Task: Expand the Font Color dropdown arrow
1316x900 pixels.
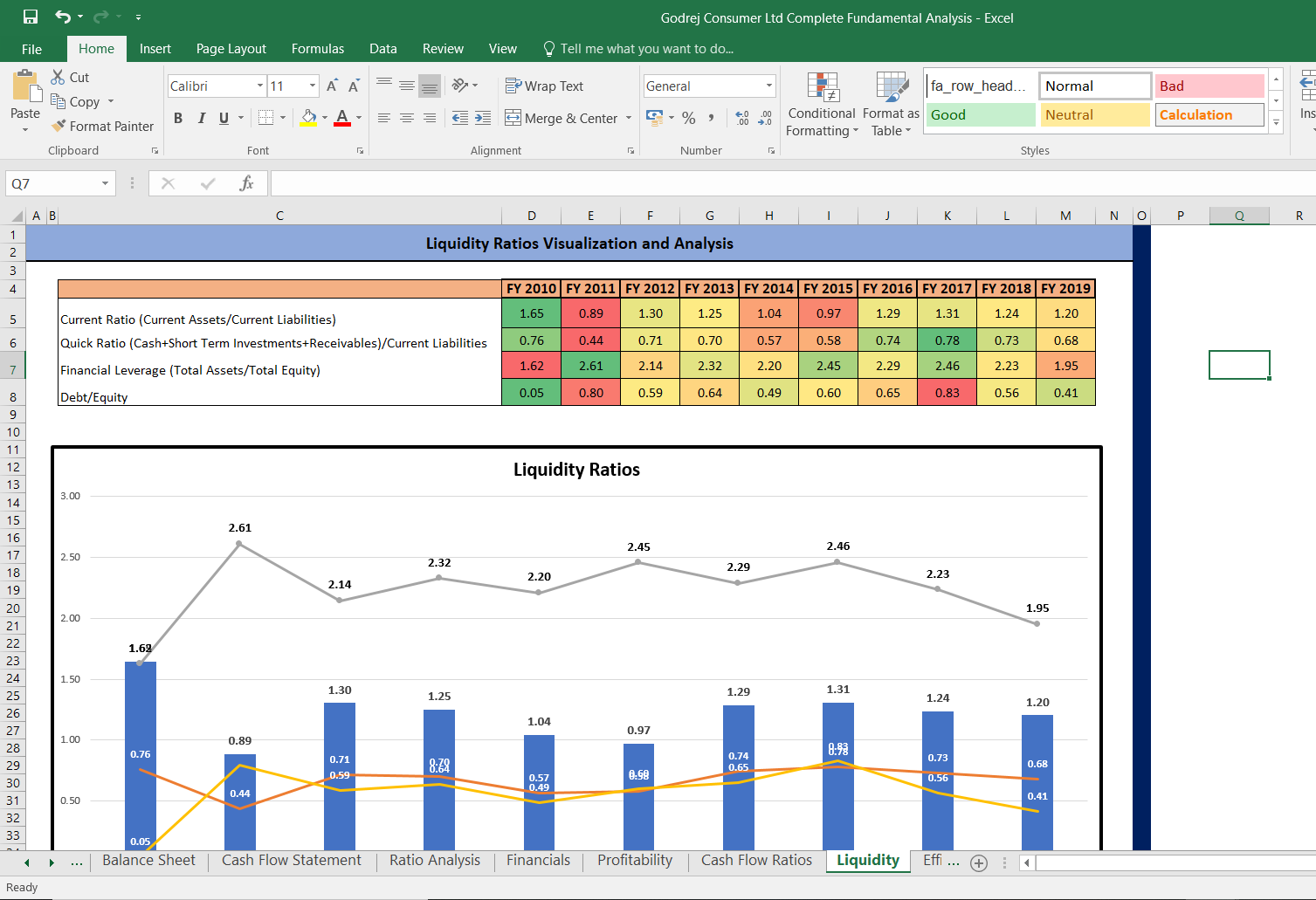Action: [359, 118]
